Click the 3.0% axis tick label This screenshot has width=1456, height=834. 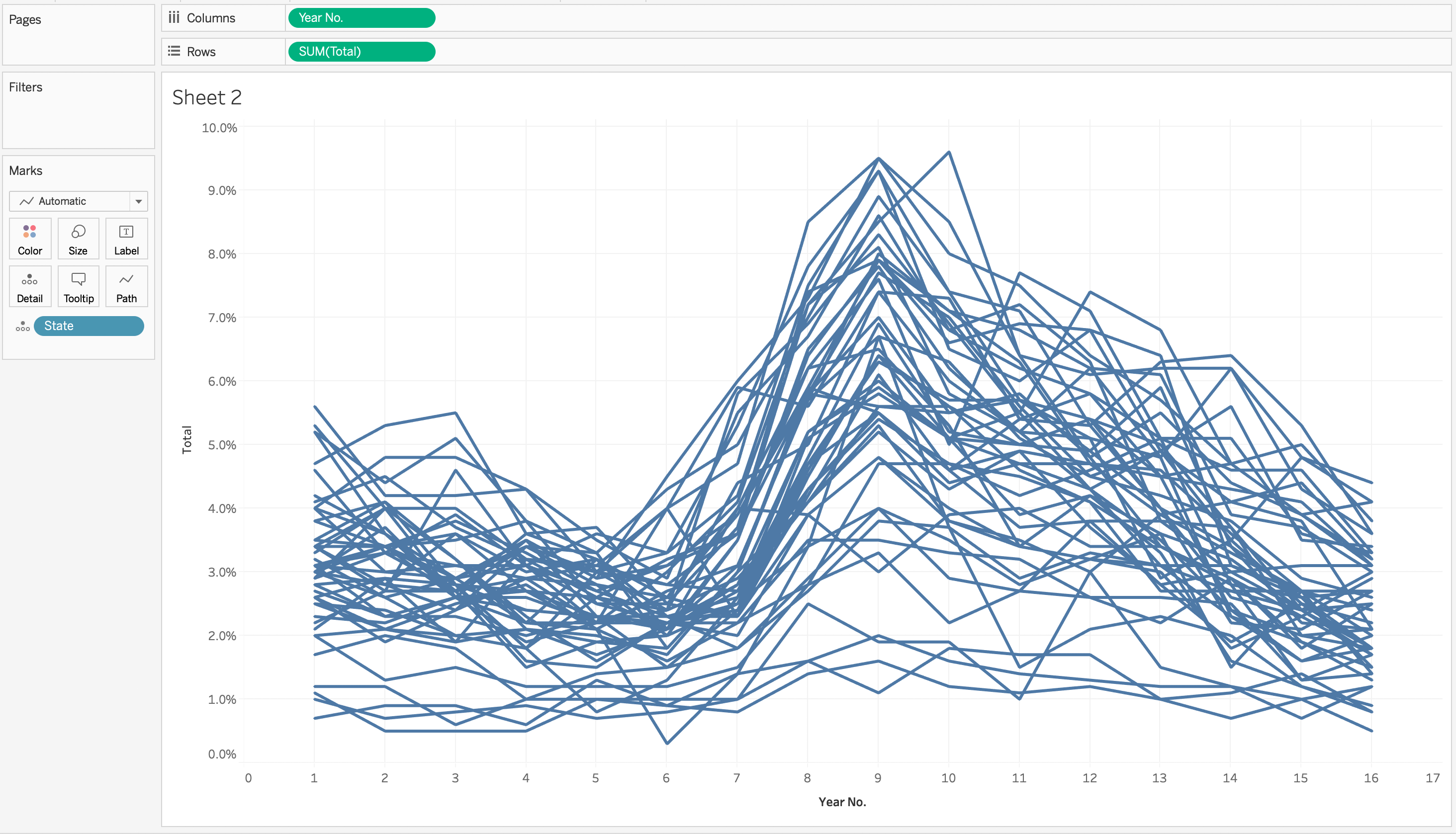[222, 572]
